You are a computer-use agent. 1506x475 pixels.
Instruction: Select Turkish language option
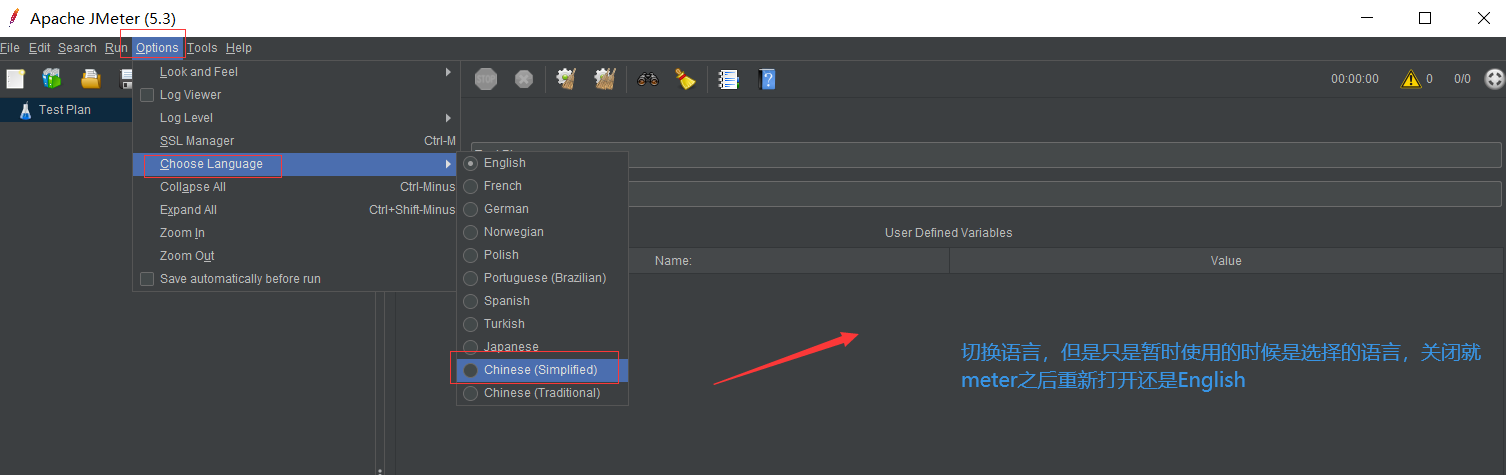pyautogui.click(x=542, y=324)
